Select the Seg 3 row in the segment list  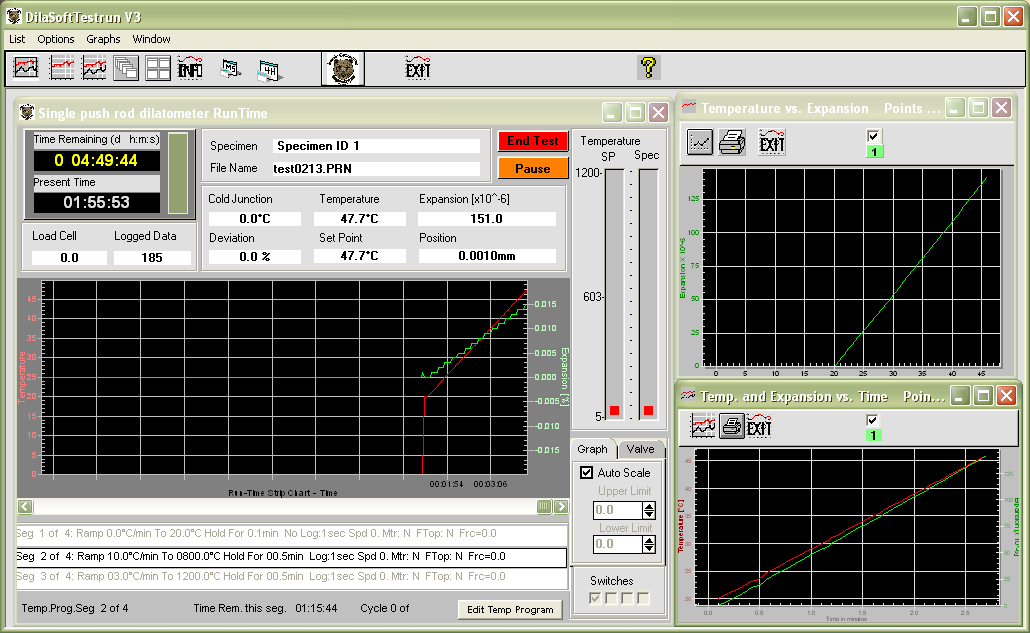[x=290, y=576]
